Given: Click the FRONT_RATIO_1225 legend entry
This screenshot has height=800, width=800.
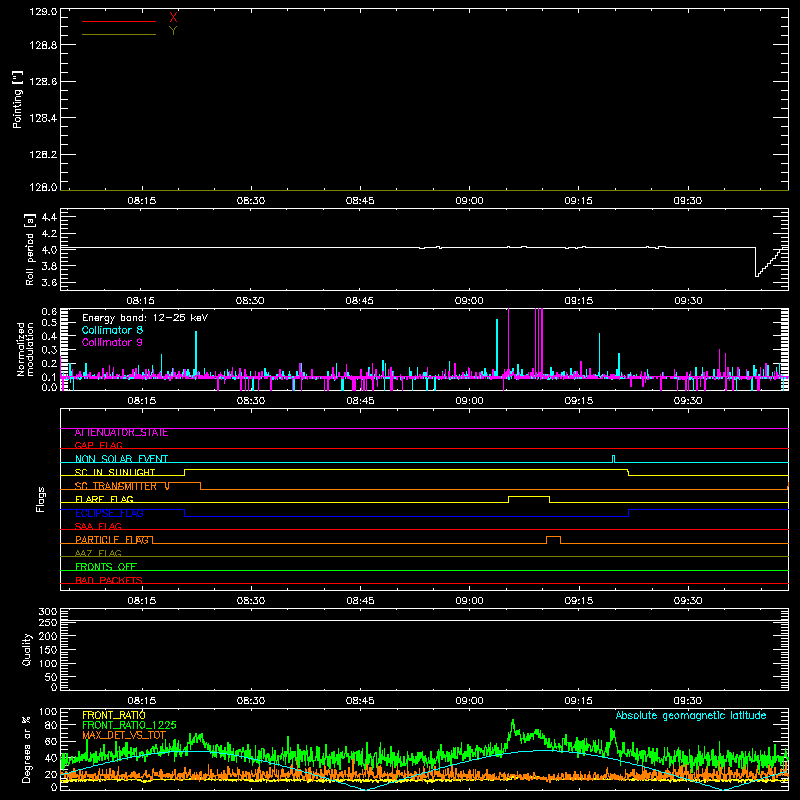Looking at the screenshot, I should coord(129,725).
